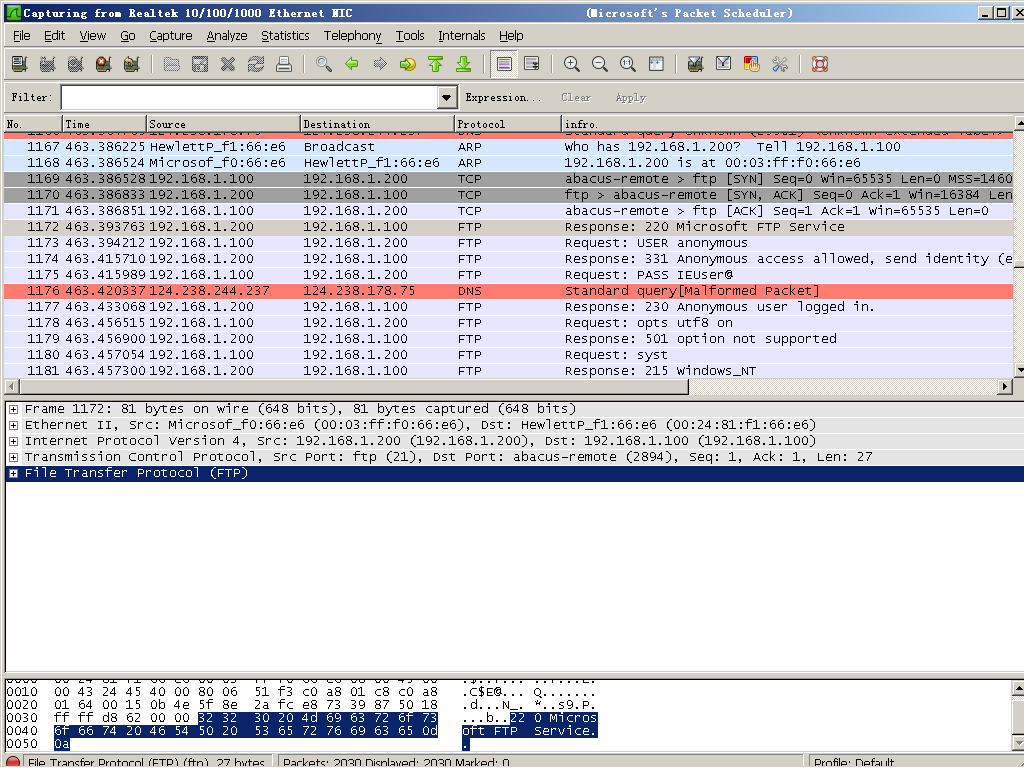1024x768 pixels.
Task: Zoom out packet text icon
Action: [600, 63]
